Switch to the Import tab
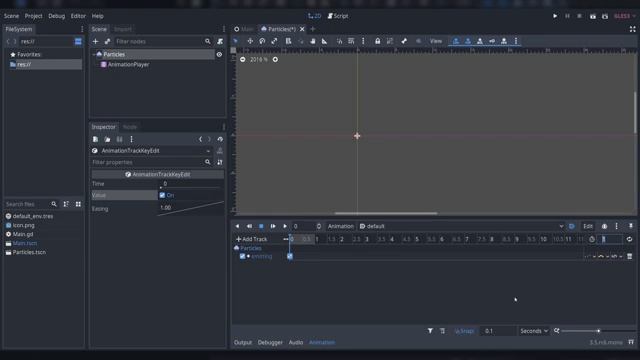640x360 pixels. (x=122, y=29)
